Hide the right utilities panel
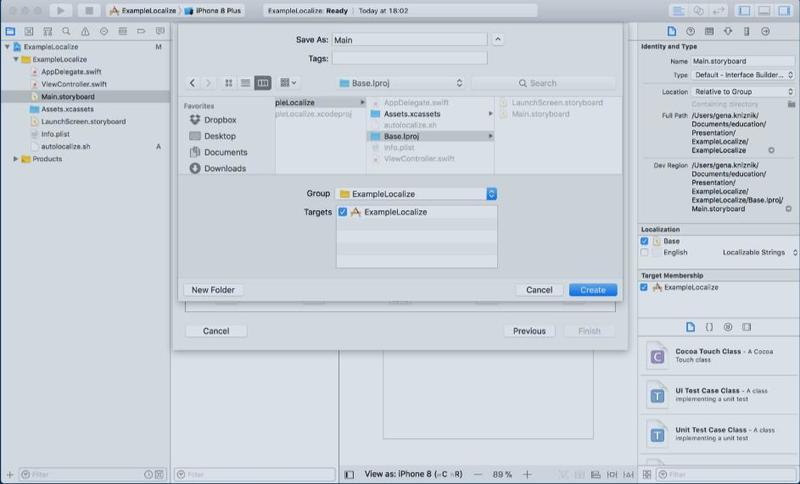 pyautogui.click(x=784, y=10)
